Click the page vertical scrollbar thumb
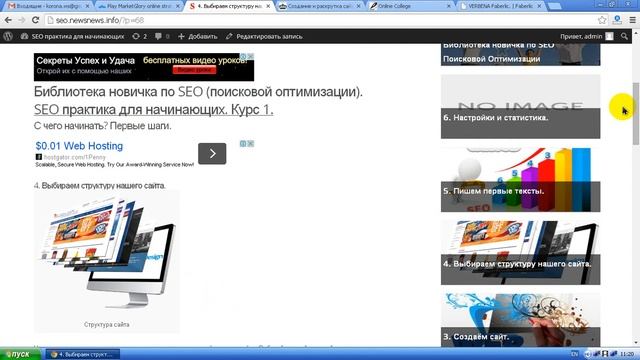Image resolution: width=640 pixels, height=360 pixels. 636,113
